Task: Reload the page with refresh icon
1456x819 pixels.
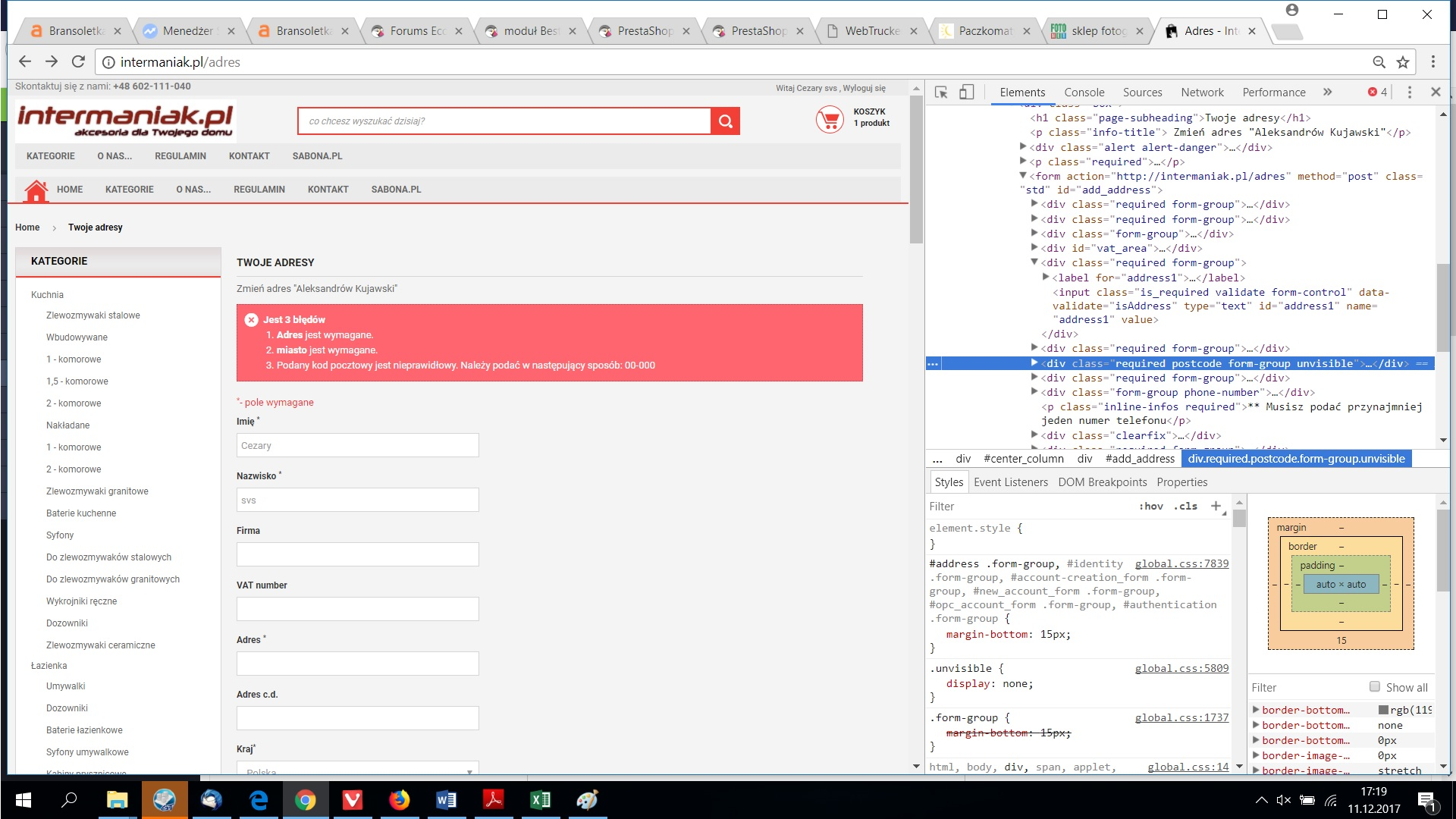Action: 78,61
